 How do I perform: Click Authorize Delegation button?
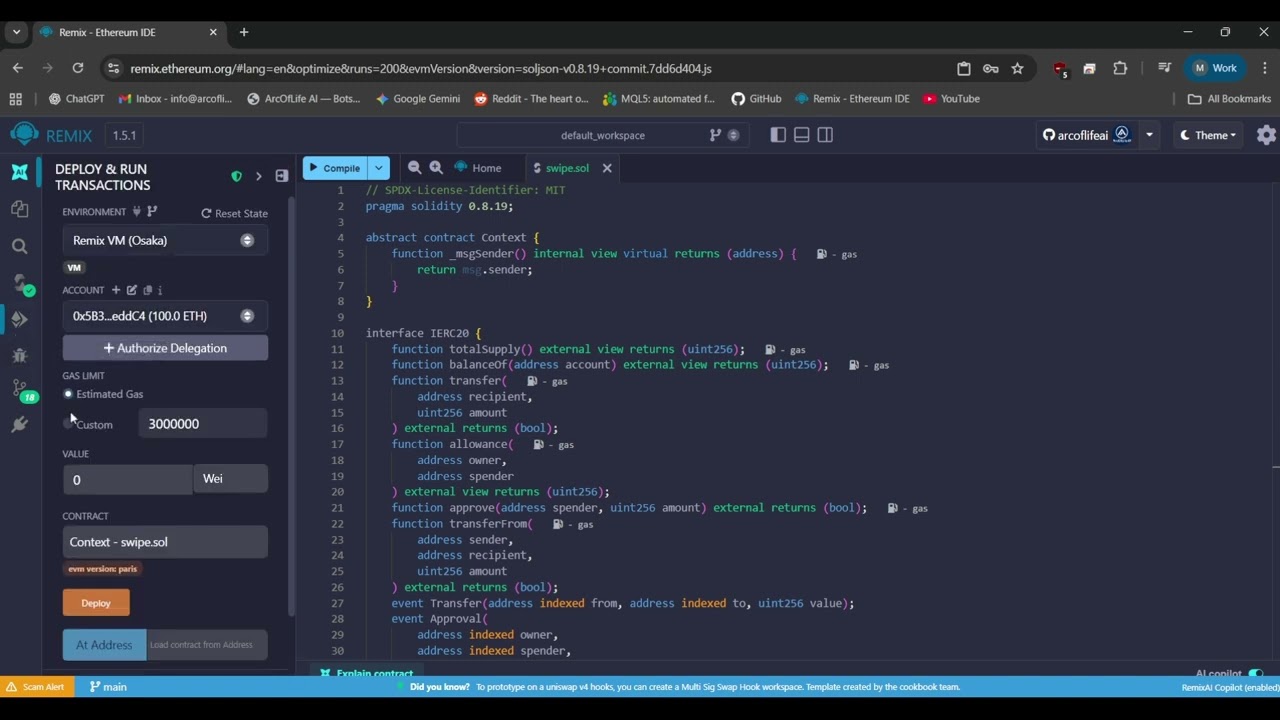(165, 348)
